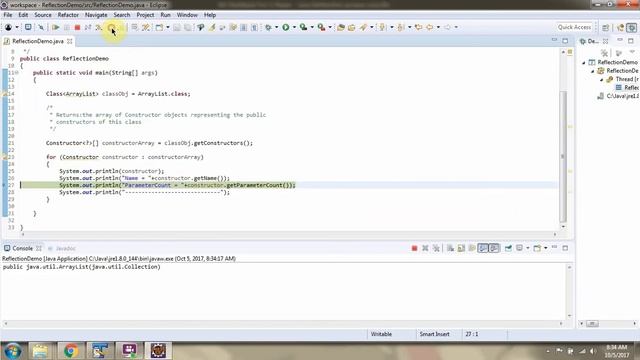This screenshot has height=360, width=640.
Task: Switch to the Java perspective icon
Action: click(621, 27)
